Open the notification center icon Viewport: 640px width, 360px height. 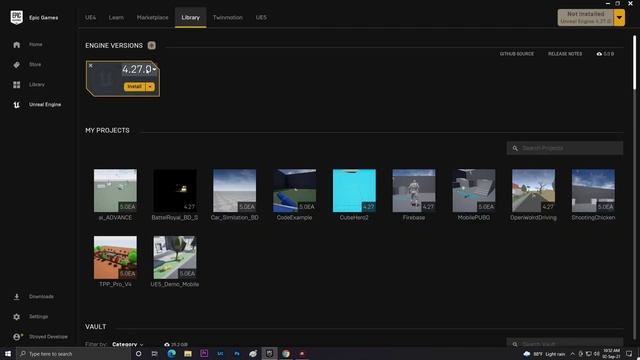[x=629, y=354]
